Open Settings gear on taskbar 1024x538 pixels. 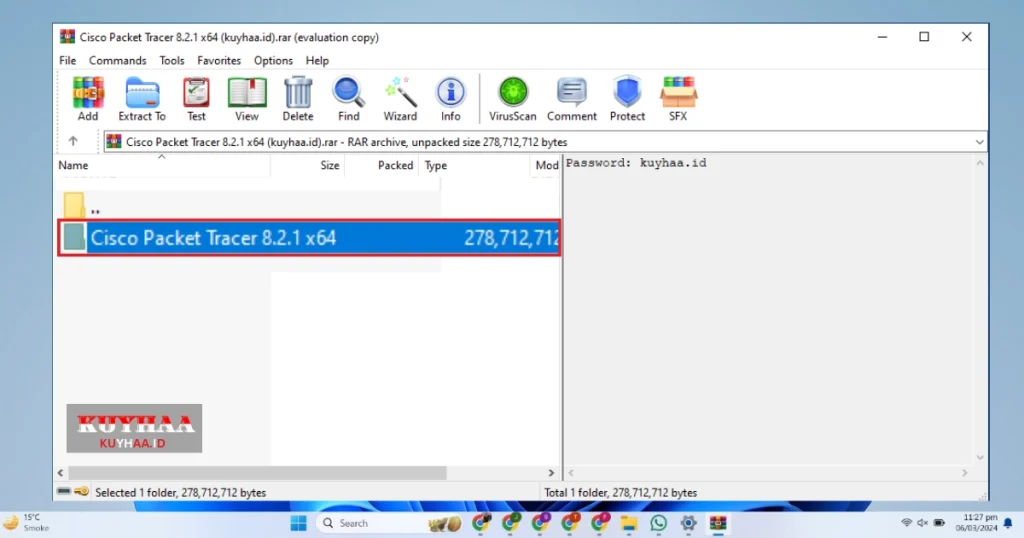click(688, 523)
